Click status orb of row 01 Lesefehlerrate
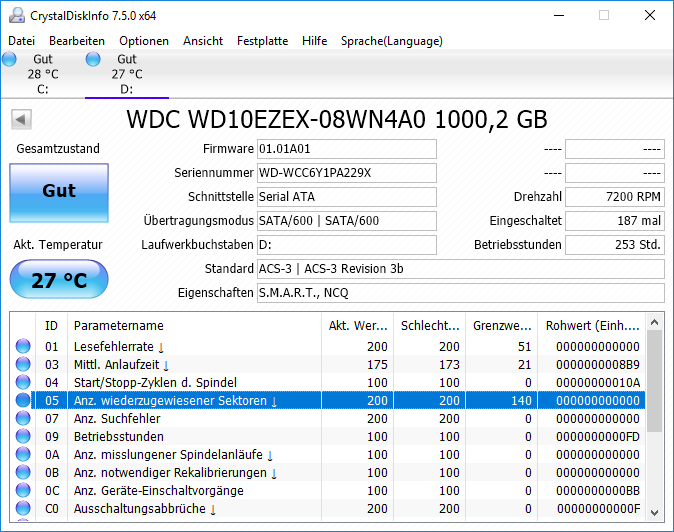The height and width of the screenshot is (532, 674). pyautogui.click(x=23, y=346)
